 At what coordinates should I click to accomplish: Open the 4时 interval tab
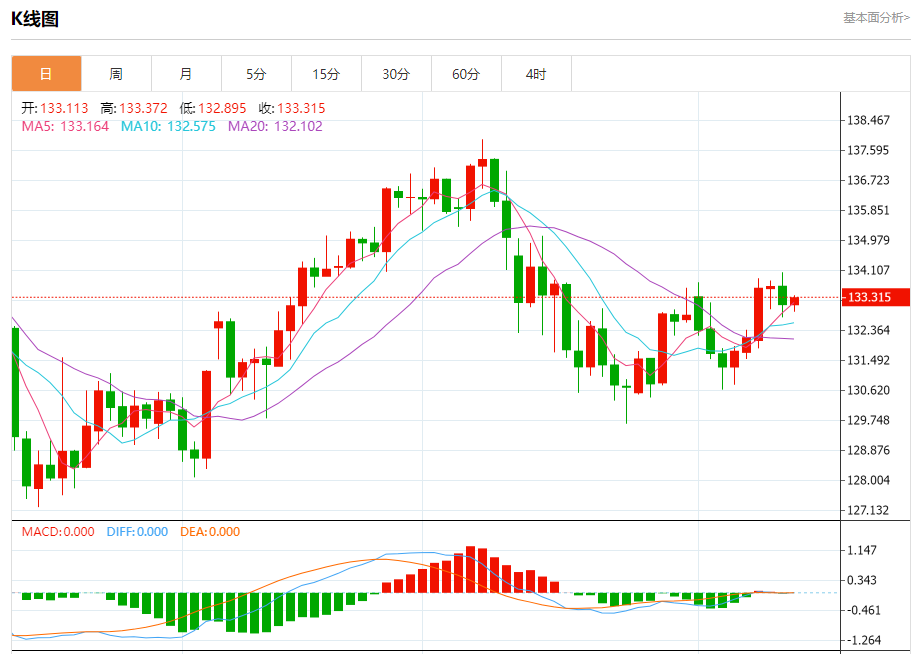536,74
